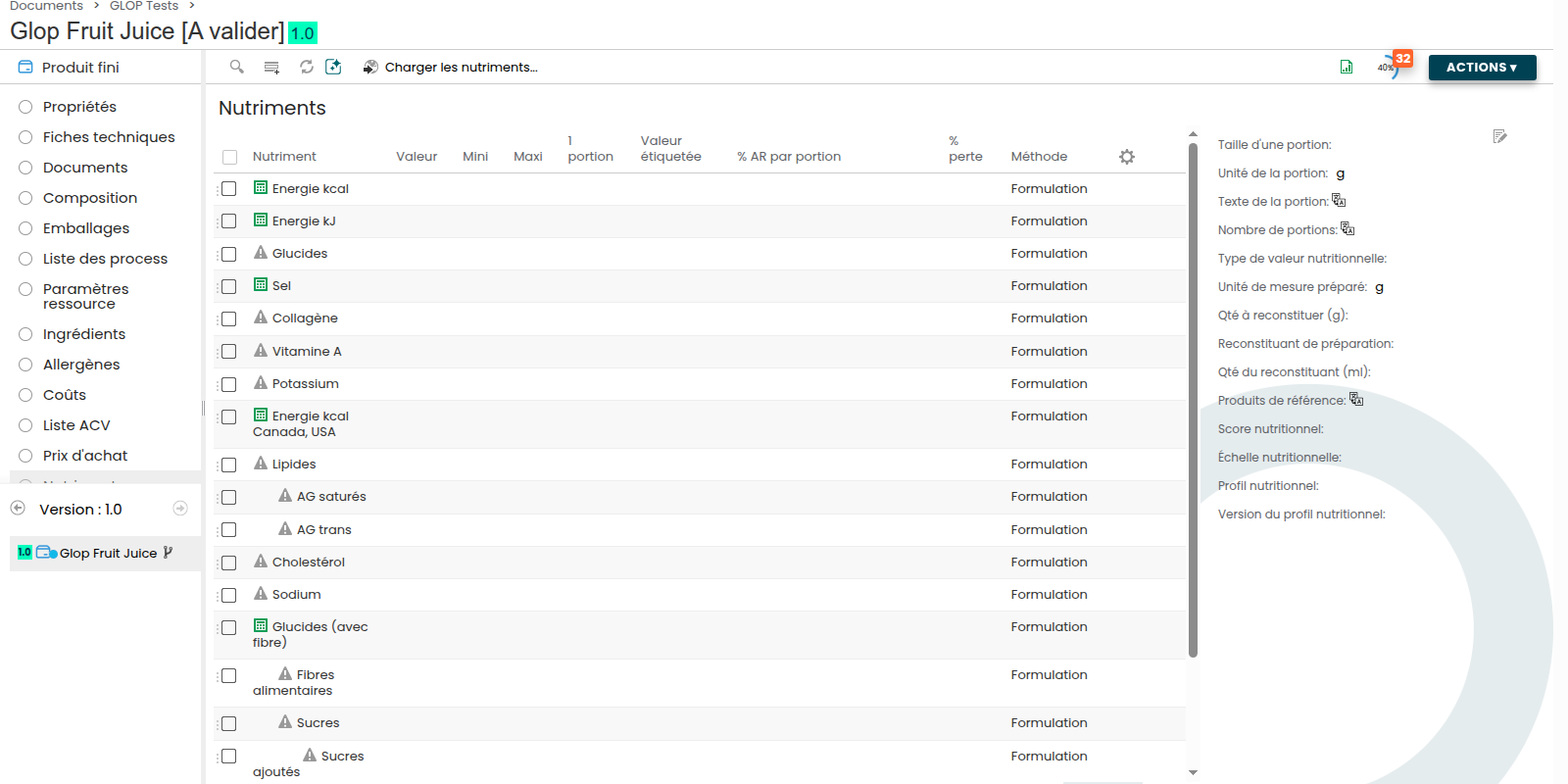
Task: Open the Composition section
Action: [x=89, y=198]
